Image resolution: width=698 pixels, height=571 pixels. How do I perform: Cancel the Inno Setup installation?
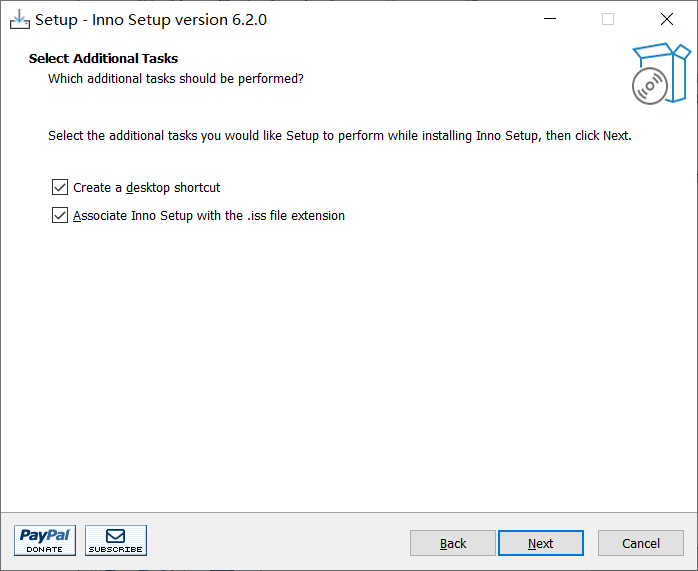641,543
